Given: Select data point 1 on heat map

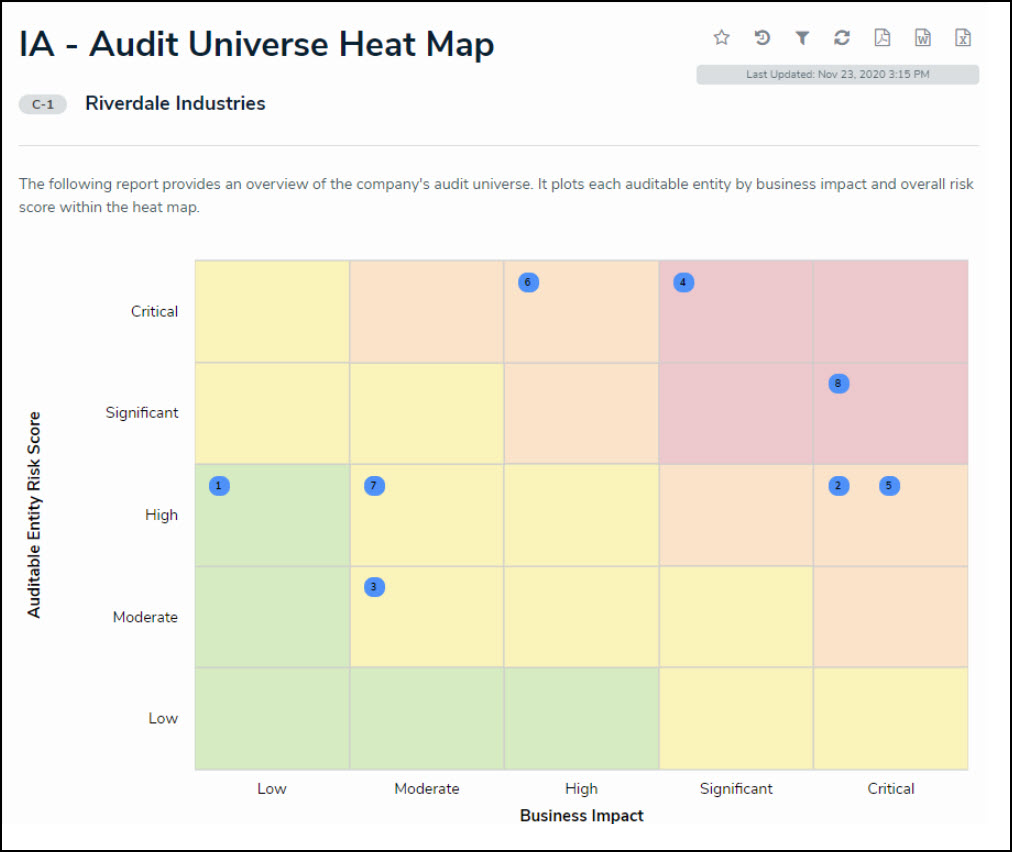Looking at the screenshot, I should point(219,486).
